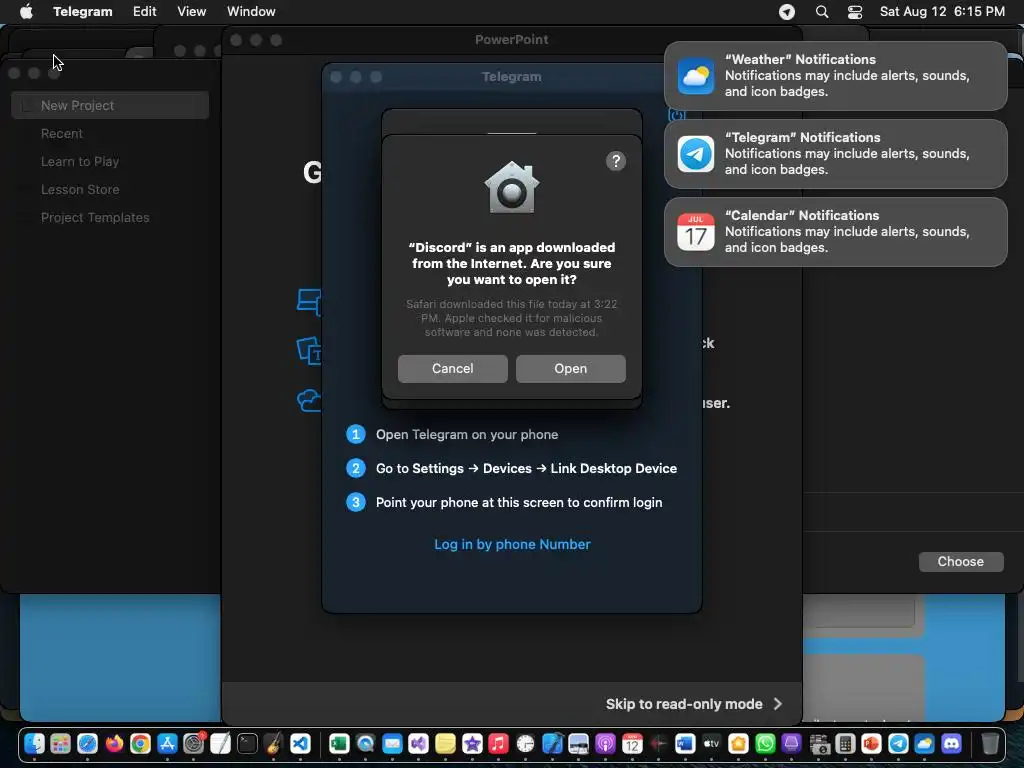Click the date and time in menu bar
Image resolution: width=1024 pixels, height=768 pixels.
click(x=942, y=12)
